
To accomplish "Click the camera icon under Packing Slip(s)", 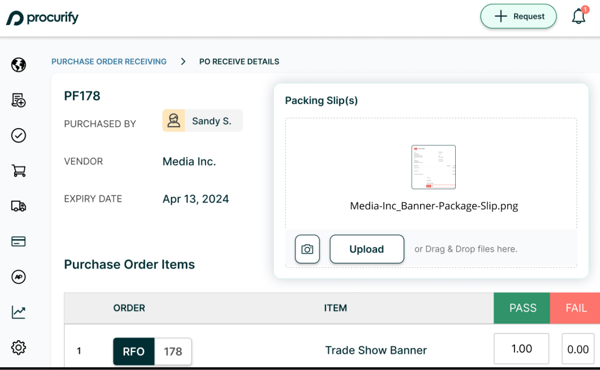I will pos(307,249).
